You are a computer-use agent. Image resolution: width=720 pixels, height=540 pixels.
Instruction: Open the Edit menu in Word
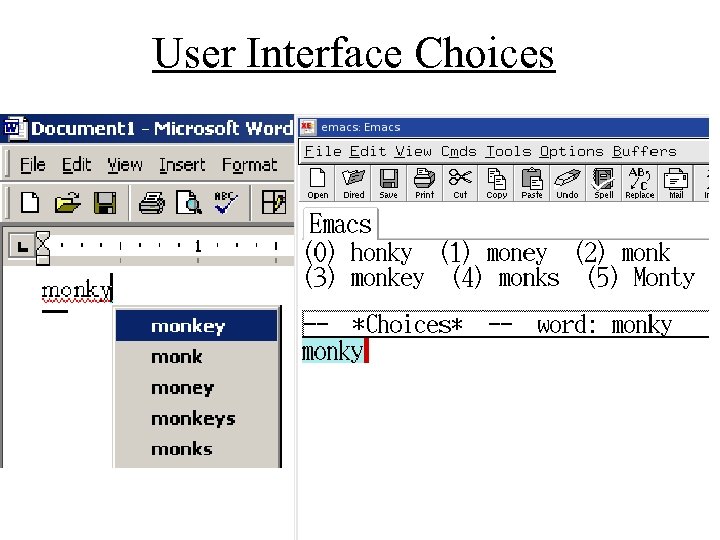[x=77, y=164]
